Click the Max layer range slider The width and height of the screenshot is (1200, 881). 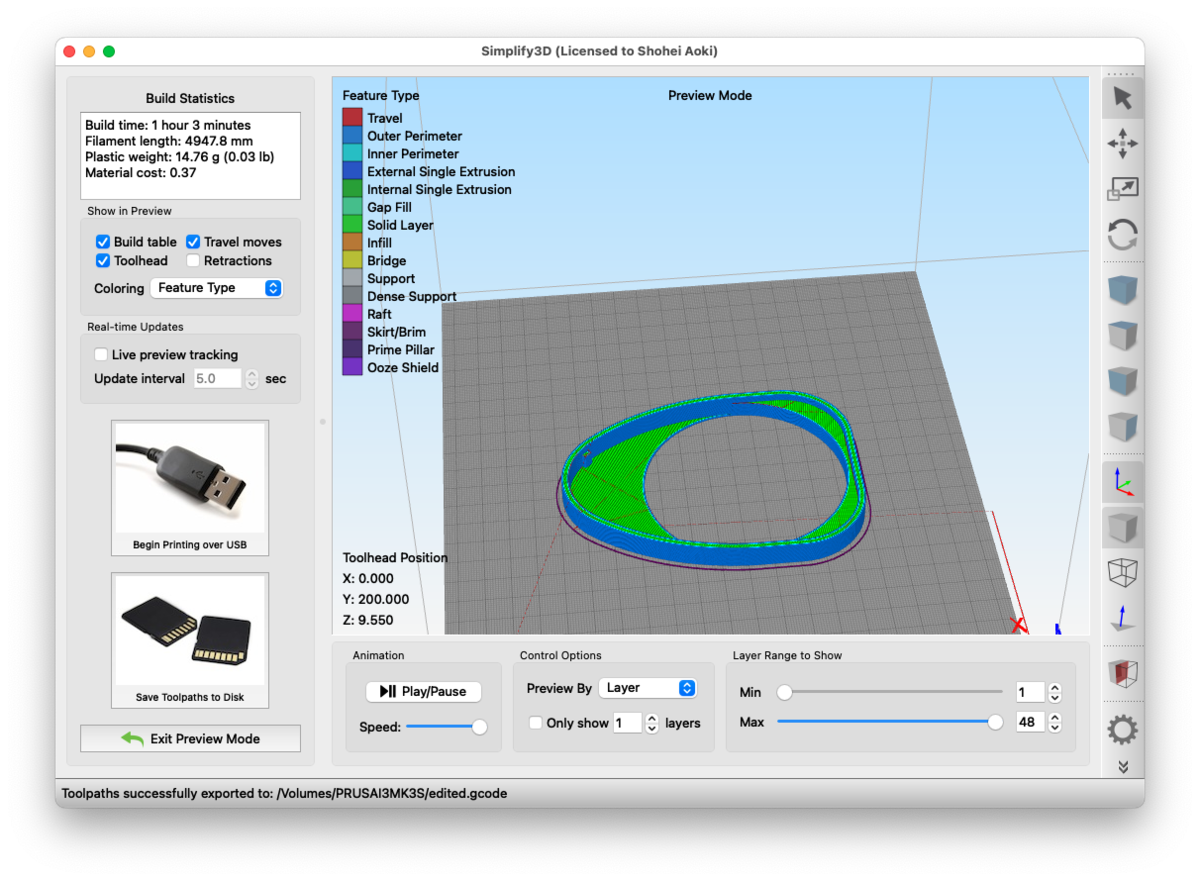pos(890,722)
